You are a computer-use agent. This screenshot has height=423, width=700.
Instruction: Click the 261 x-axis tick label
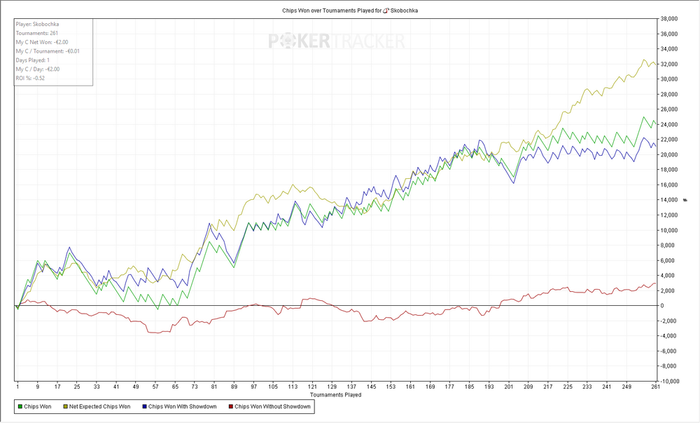655,387
